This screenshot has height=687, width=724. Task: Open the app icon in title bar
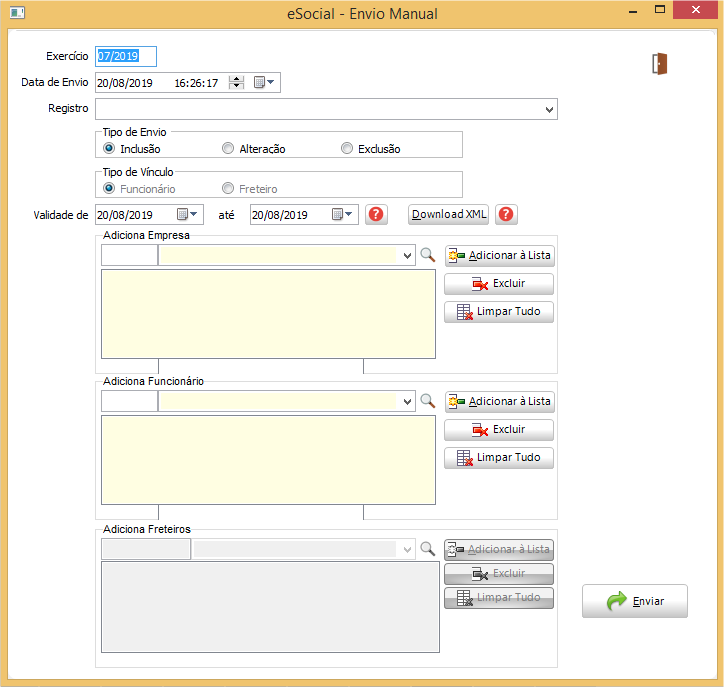(17, 12)
